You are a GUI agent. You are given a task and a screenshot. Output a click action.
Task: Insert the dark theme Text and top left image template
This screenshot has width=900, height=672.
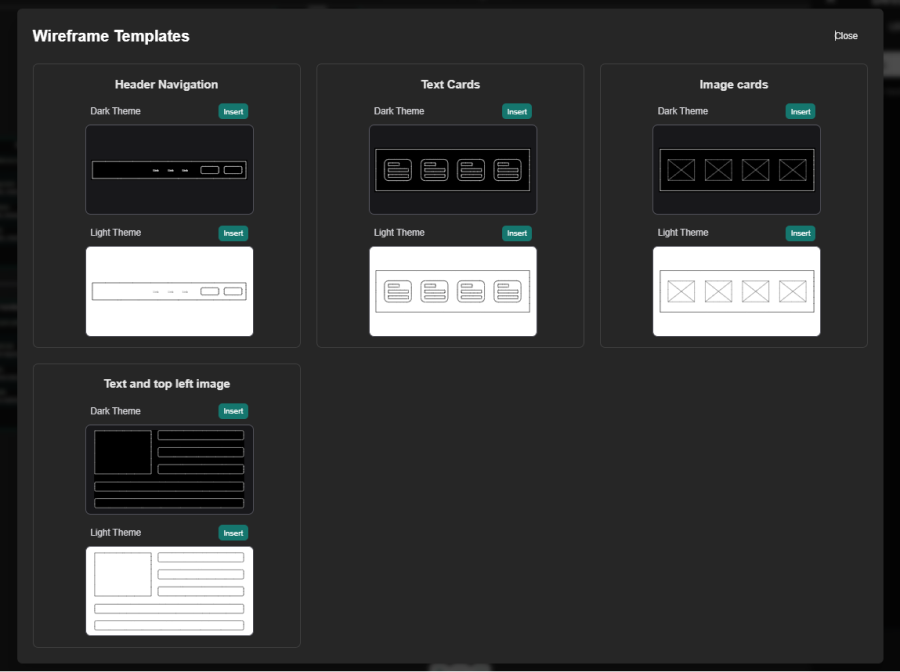click(x=233, y=410)
